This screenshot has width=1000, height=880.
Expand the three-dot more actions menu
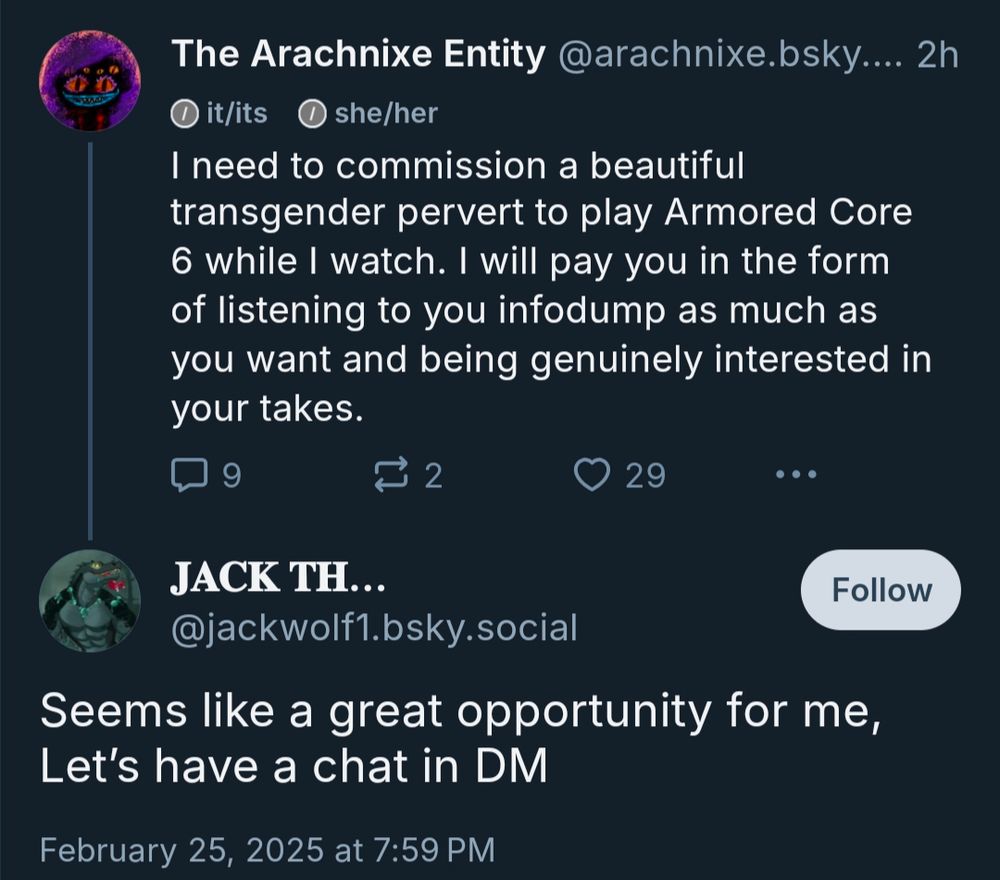coord(795,475)
